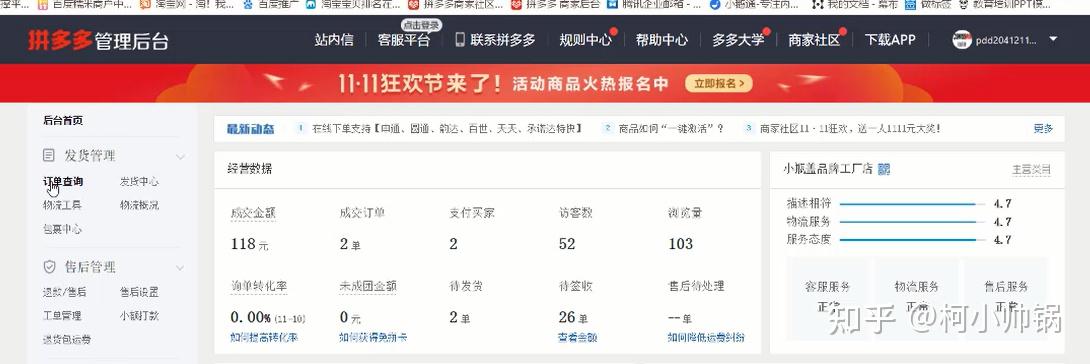Open the news item 商家社区11·11狂欢
1090x364 pixels.
pos(850,129)
